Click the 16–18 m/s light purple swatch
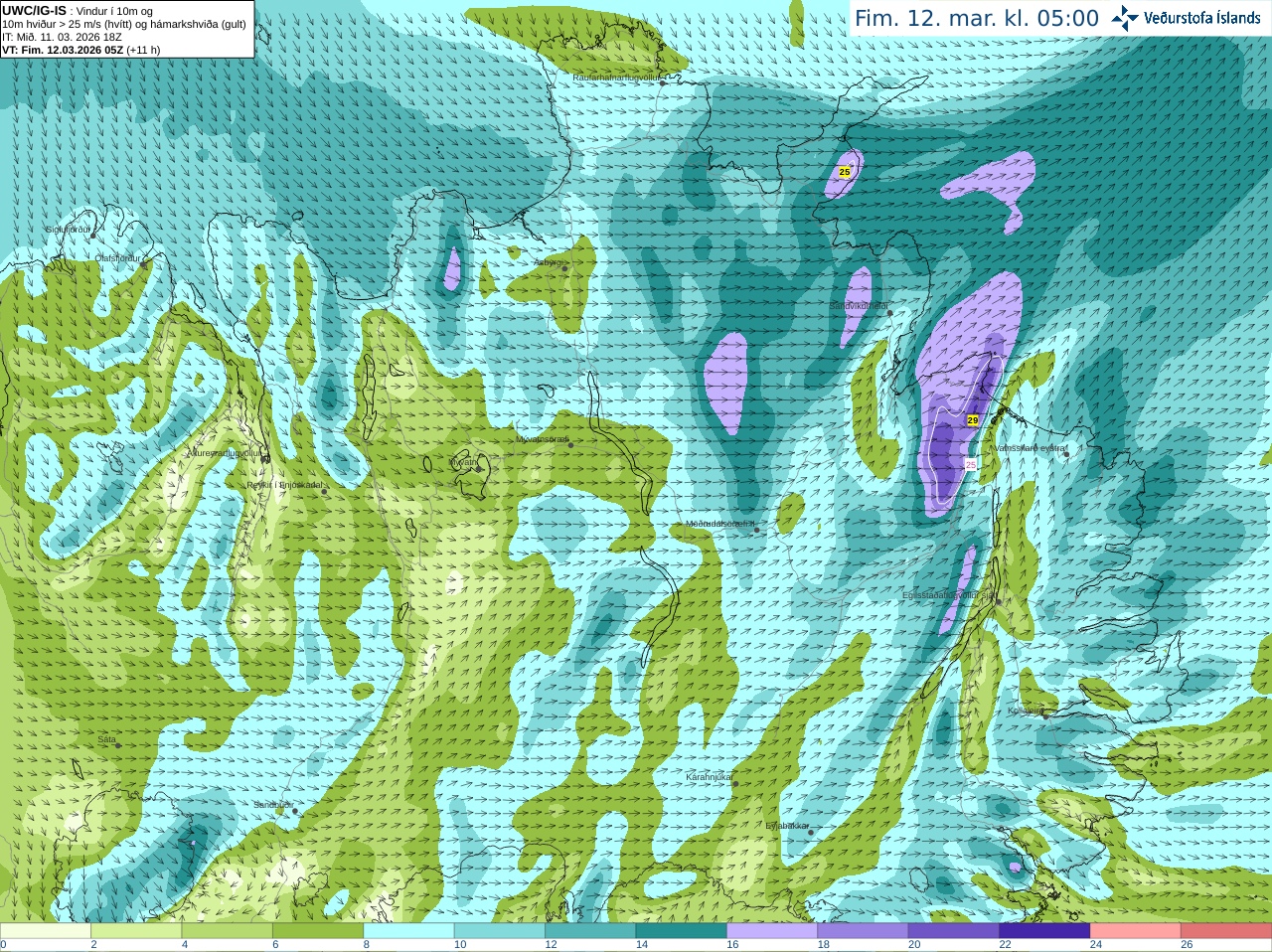Screen dimensions: 1272x952 772,931
